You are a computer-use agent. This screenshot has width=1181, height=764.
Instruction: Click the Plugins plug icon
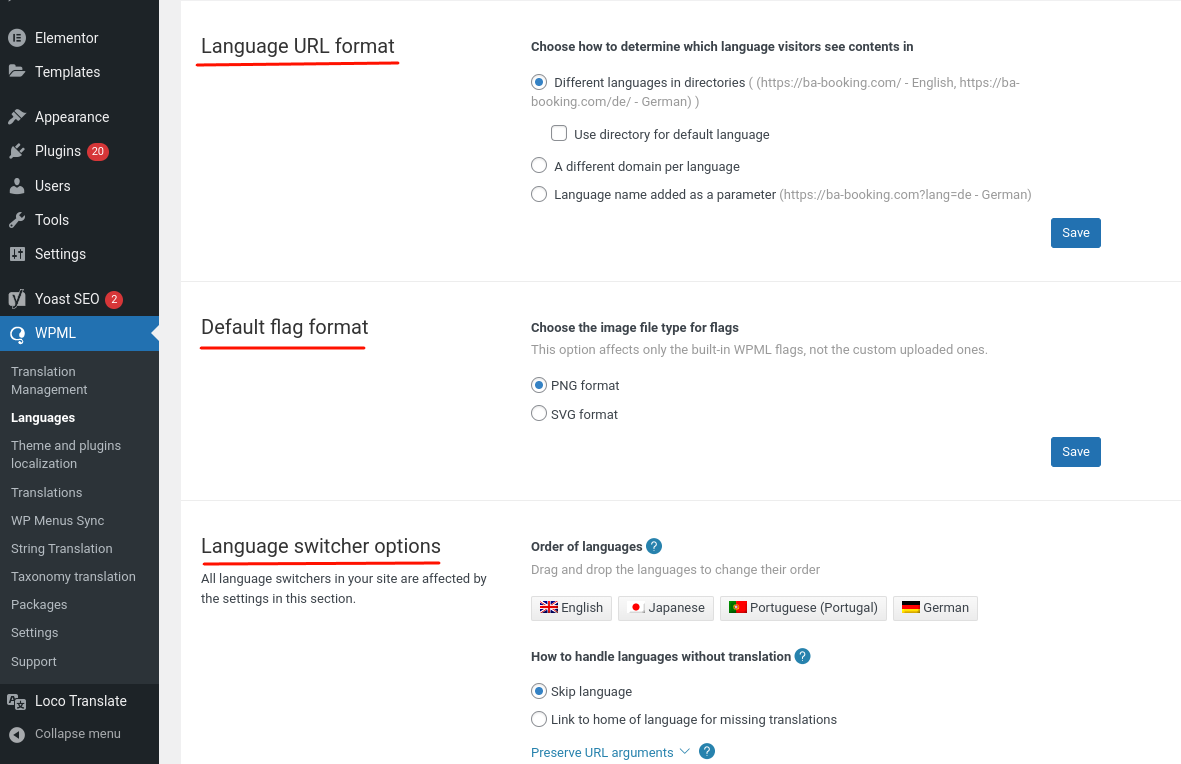coord(16,151)
